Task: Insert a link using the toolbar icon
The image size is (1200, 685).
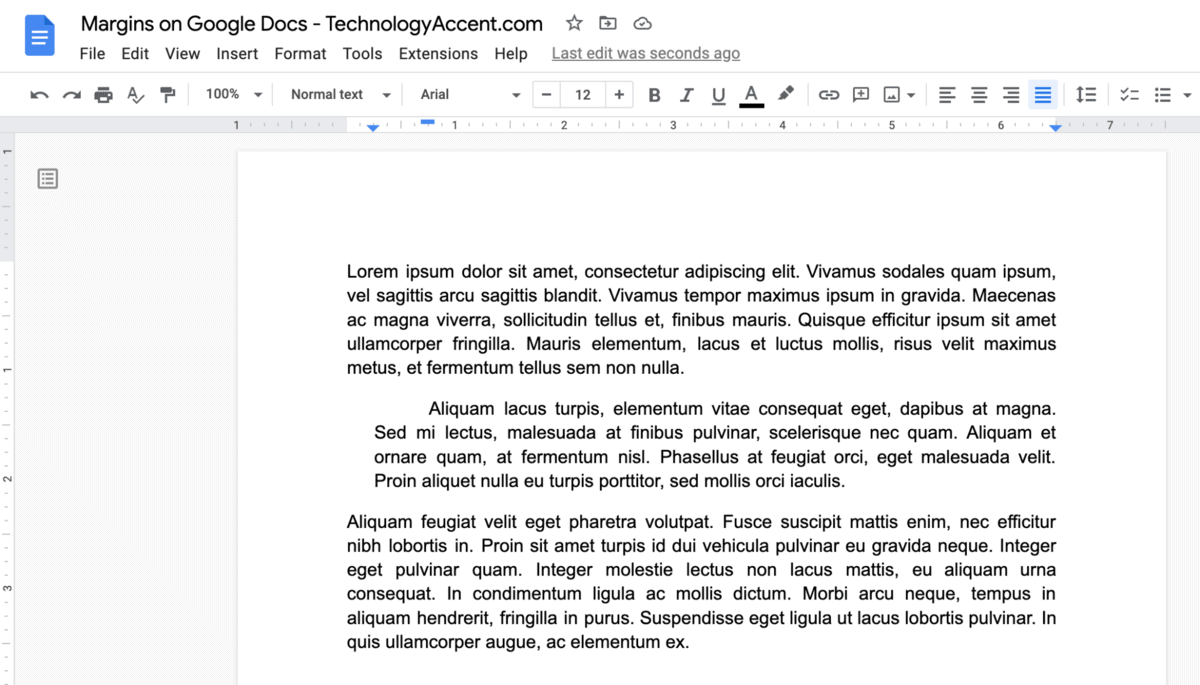Action: pyautogui.click(x=828, y=94)
